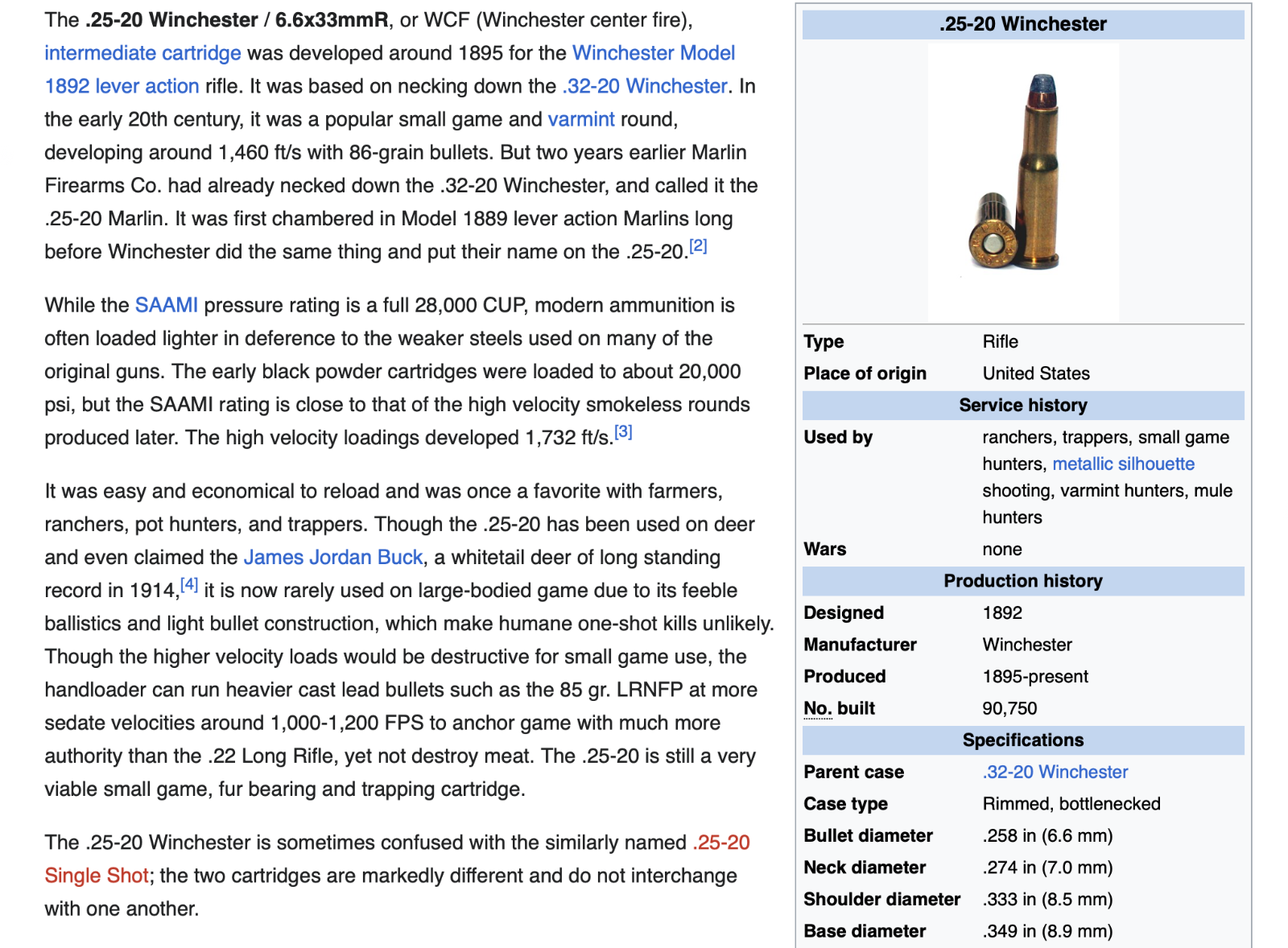The height and width of the screenshot is (948, 1288).
Task: Select the 'Produced' label
Action: (844, 677)
